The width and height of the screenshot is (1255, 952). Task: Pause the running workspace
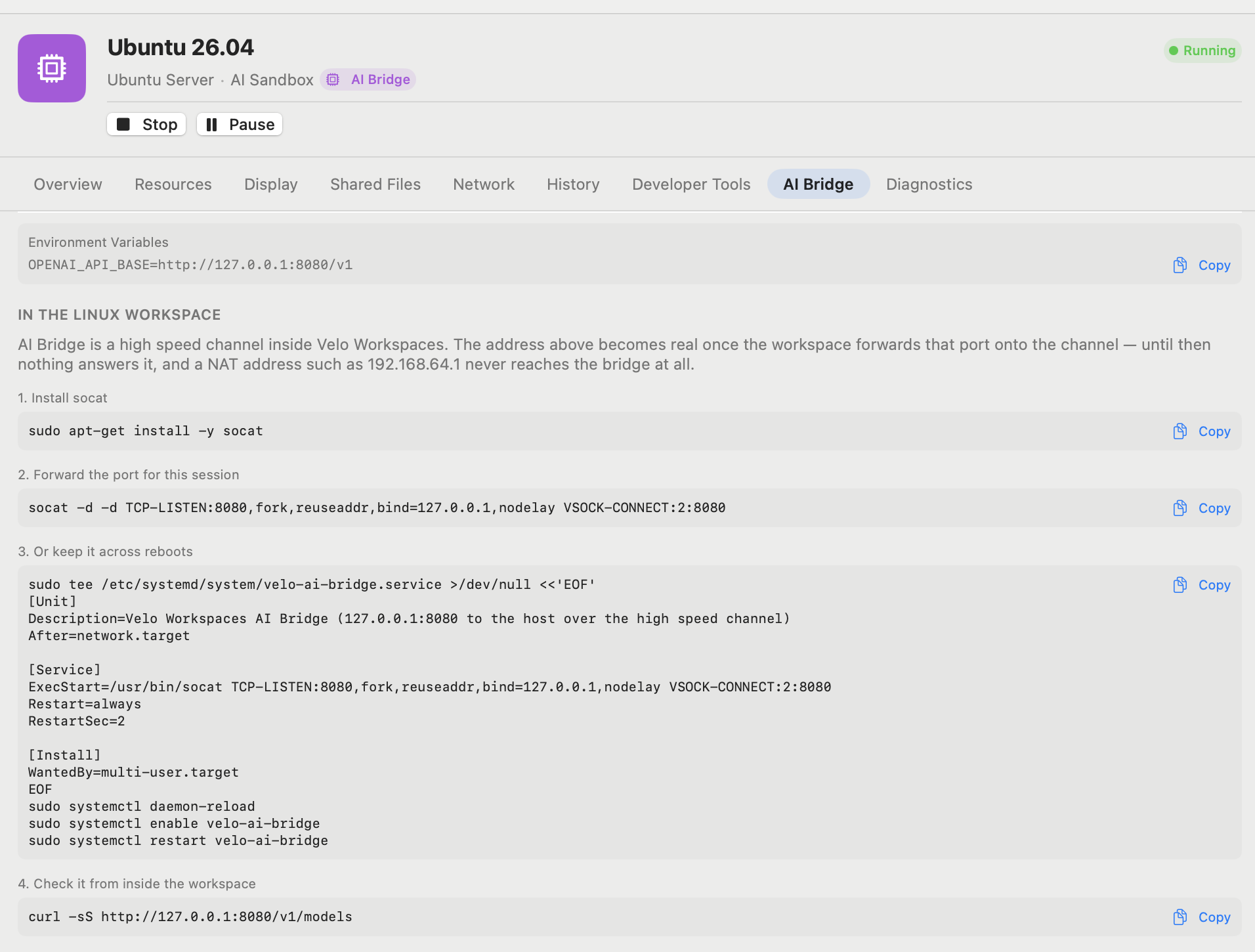click(240, 124)
